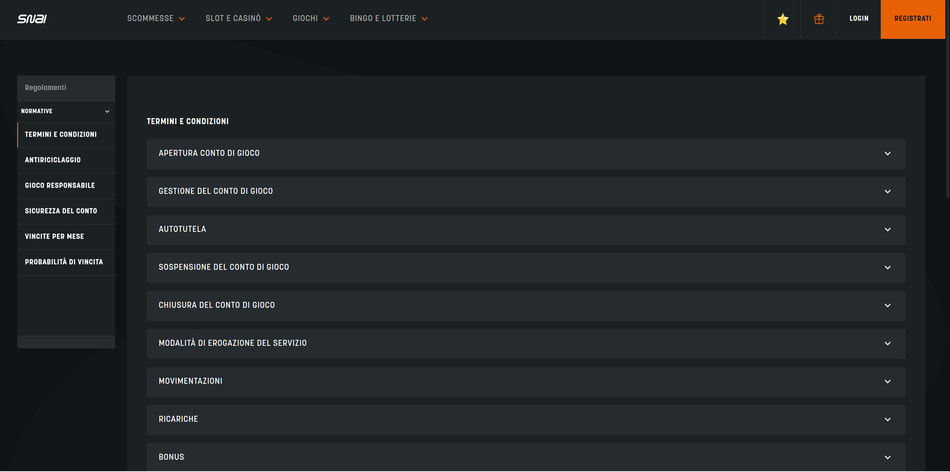Click chevron on Movimentazioni row
Viewport: 950px width, 472px height.
887,382
